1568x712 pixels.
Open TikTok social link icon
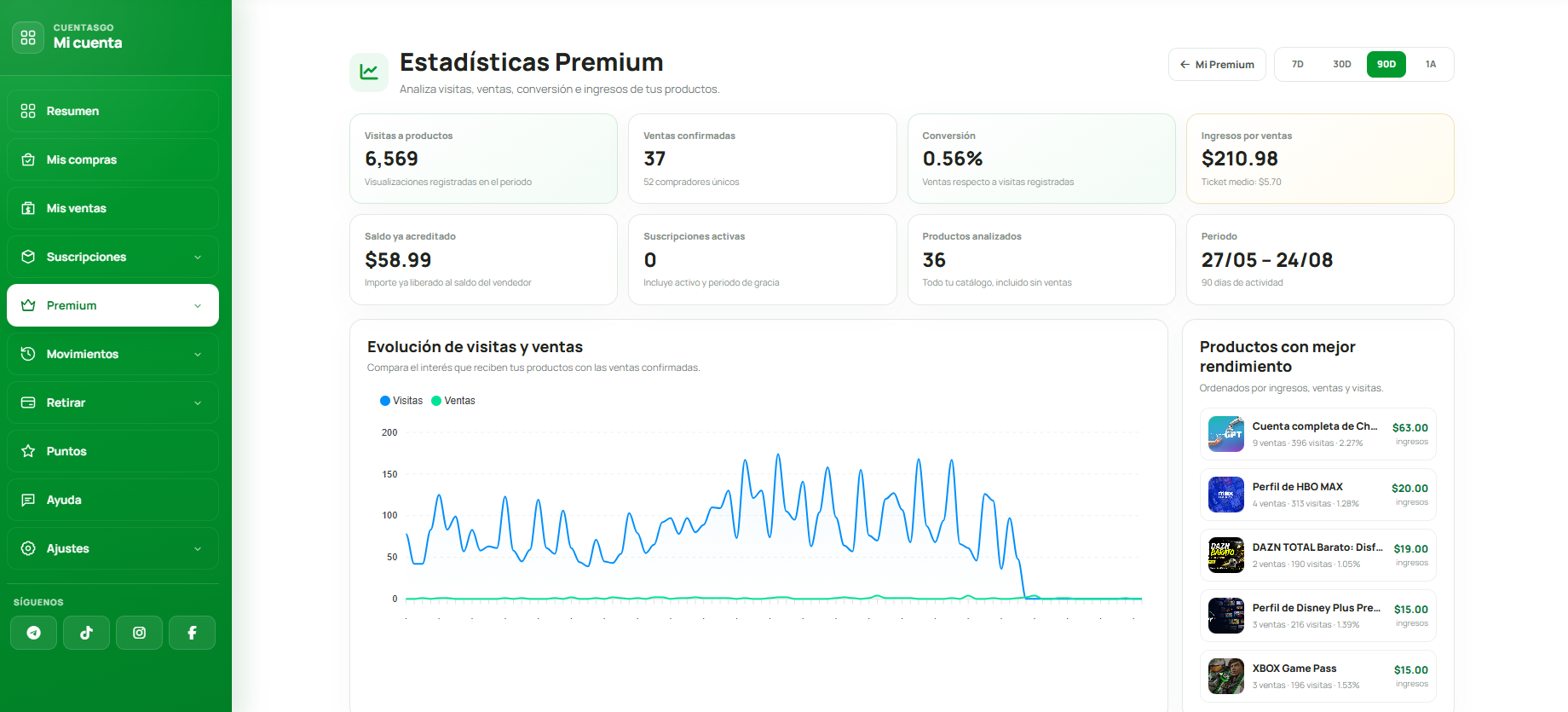tap(86, 633)
